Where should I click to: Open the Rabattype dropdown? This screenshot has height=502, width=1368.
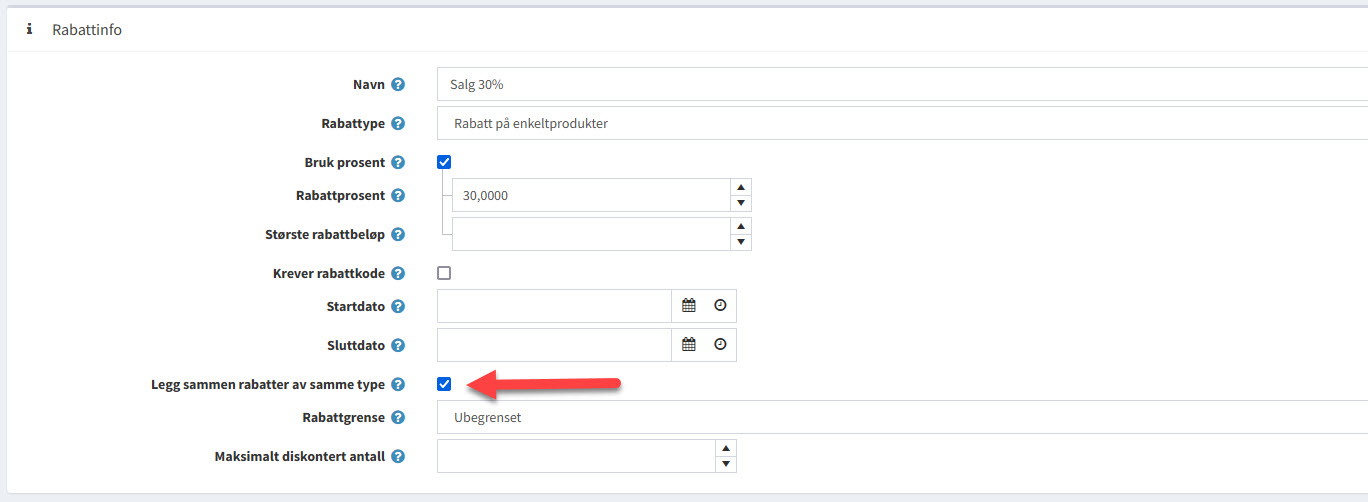(x=900, y=124)
